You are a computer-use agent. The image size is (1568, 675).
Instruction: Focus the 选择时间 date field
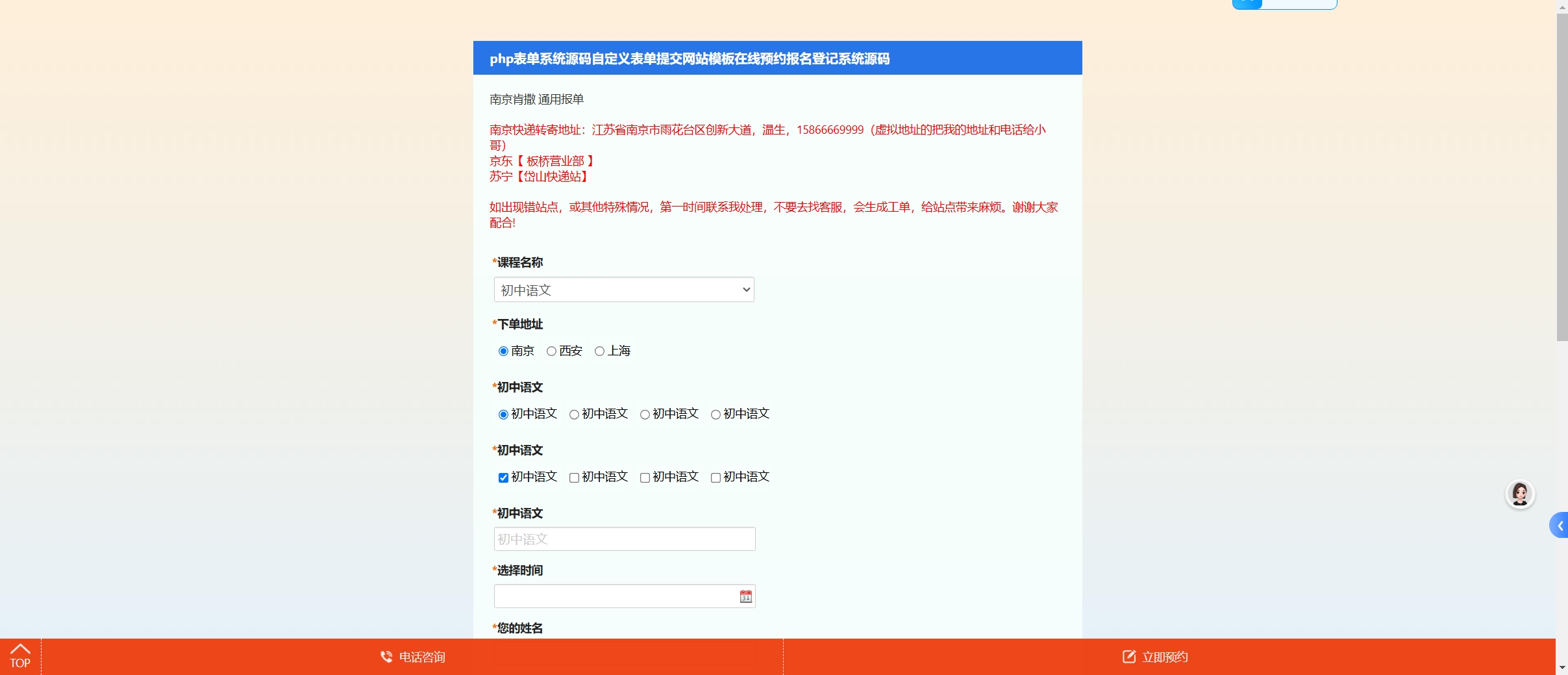point(614,596)
